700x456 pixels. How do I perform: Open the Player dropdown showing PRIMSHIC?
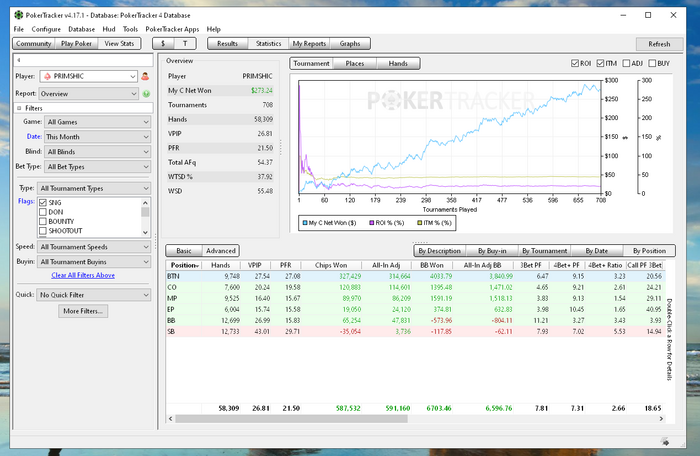click(x=88, y=76)
